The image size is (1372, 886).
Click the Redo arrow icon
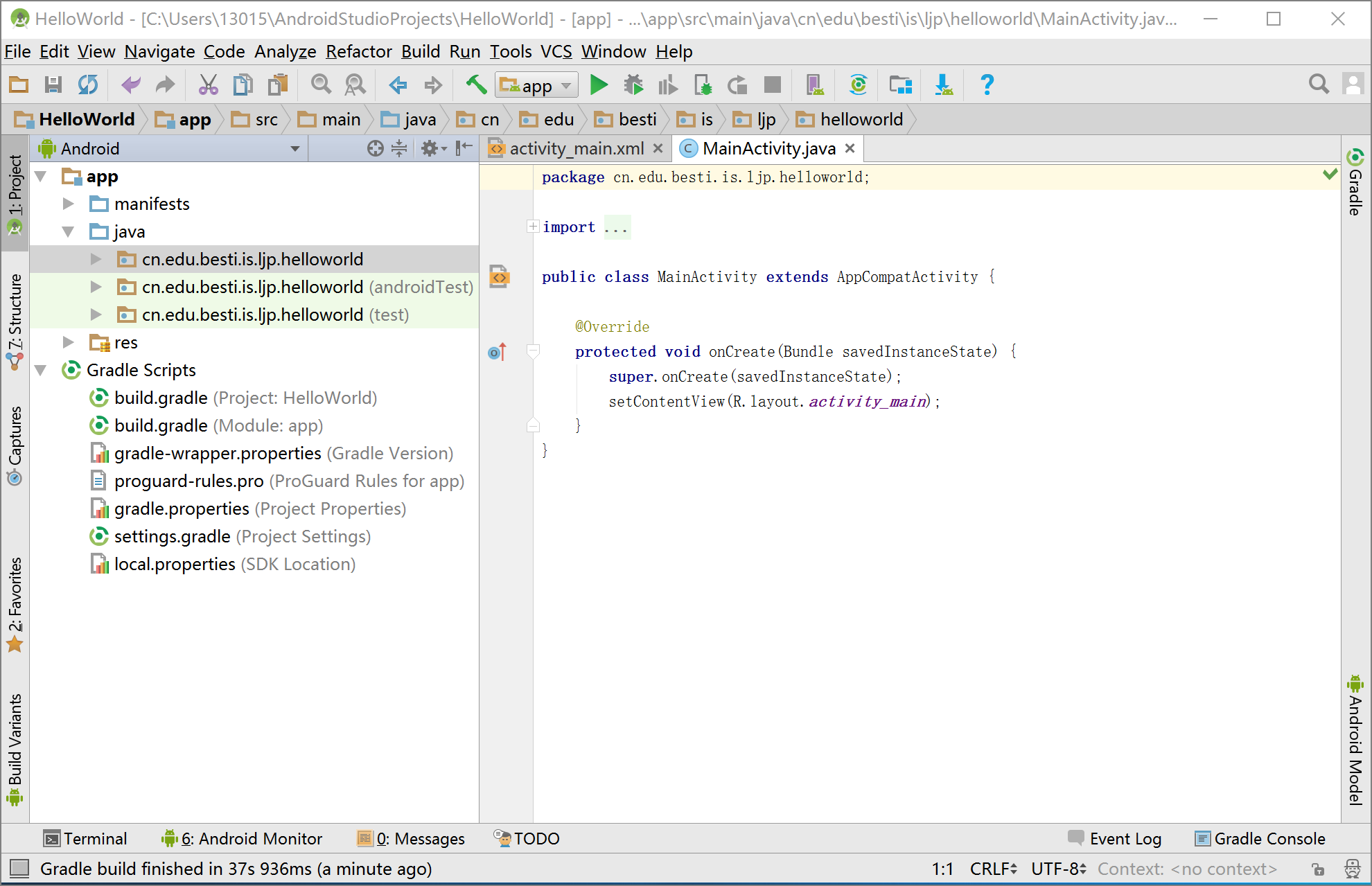point(165,85)
